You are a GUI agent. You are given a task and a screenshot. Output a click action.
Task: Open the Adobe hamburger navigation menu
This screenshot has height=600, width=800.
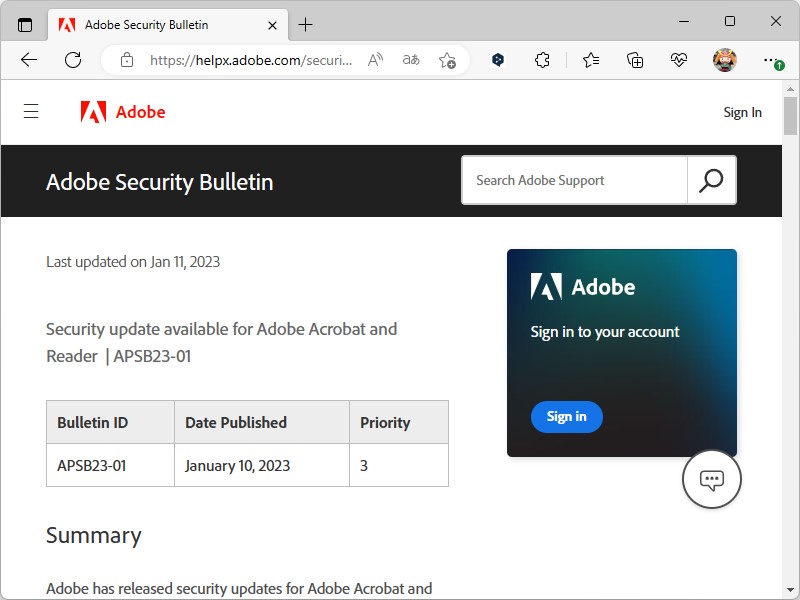(x=31, y=112)
